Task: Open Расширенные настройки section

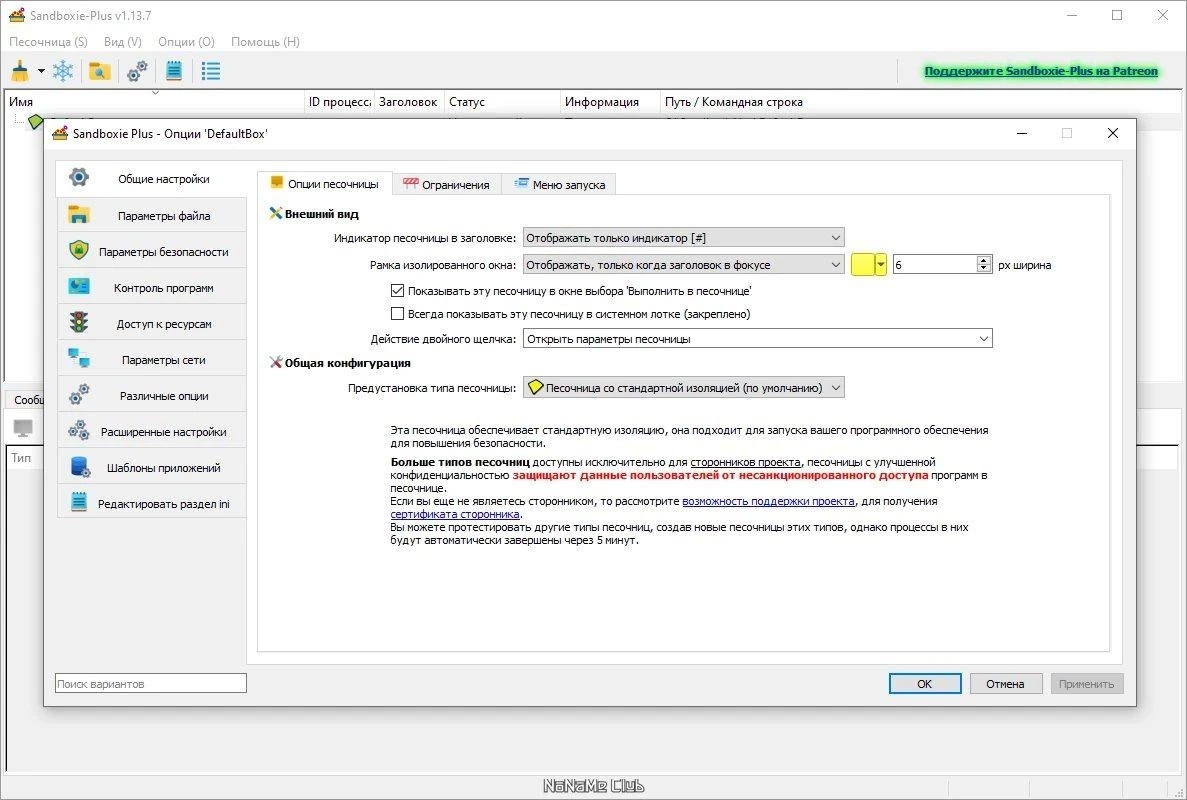Action: (x=151, y=431)
